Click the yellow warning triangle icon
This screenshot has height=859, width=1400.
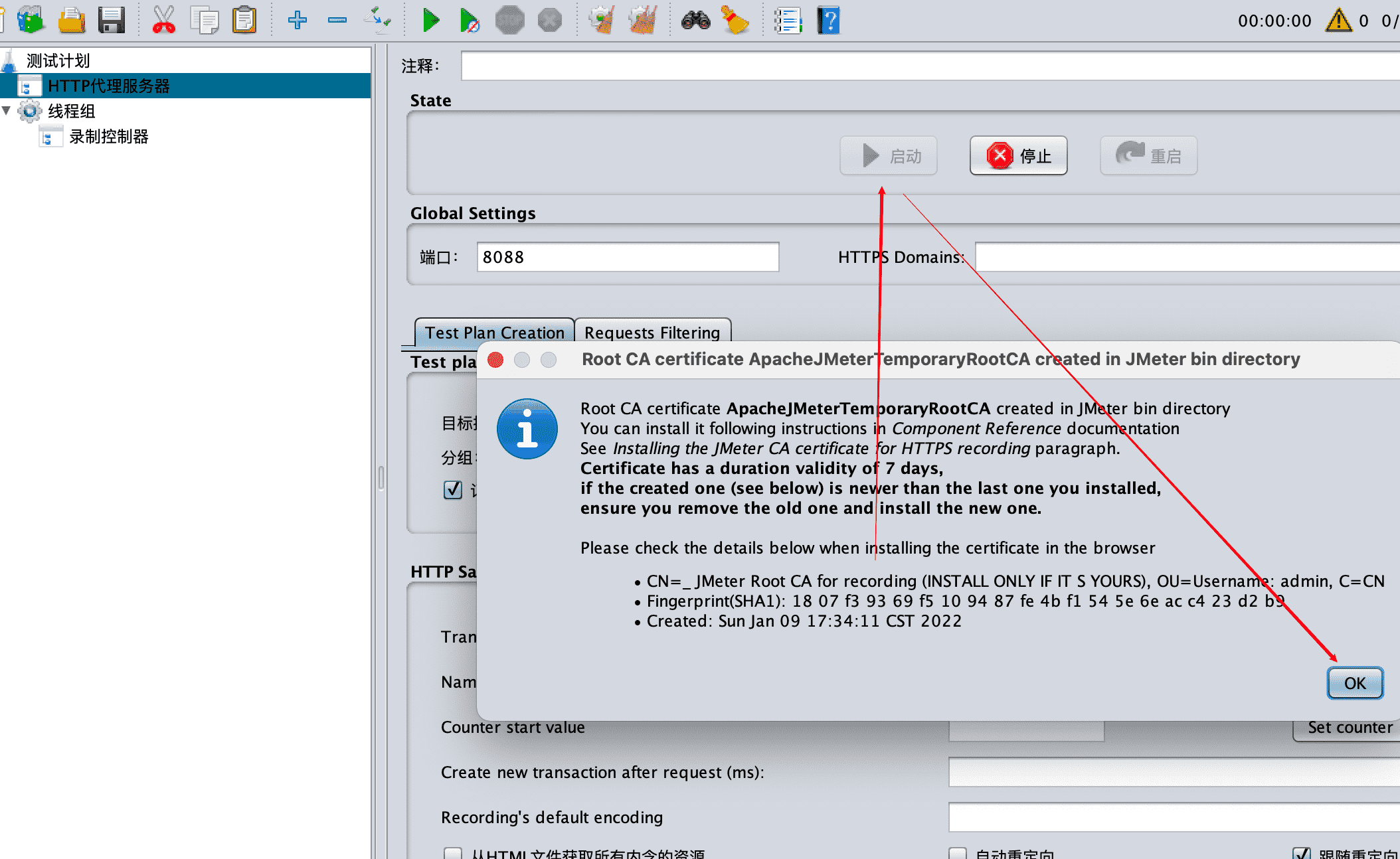tap(1338, 20)
